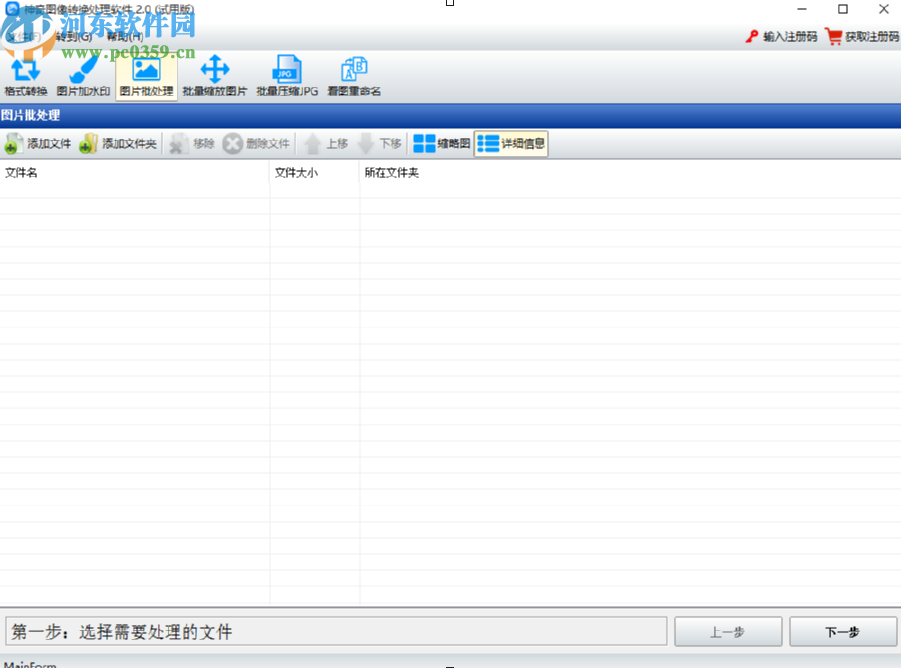The width and height of the screenshot is (901, 668).
Task: Open the 批量缩放图片 batch resize tool
Action: pos(214,75)
